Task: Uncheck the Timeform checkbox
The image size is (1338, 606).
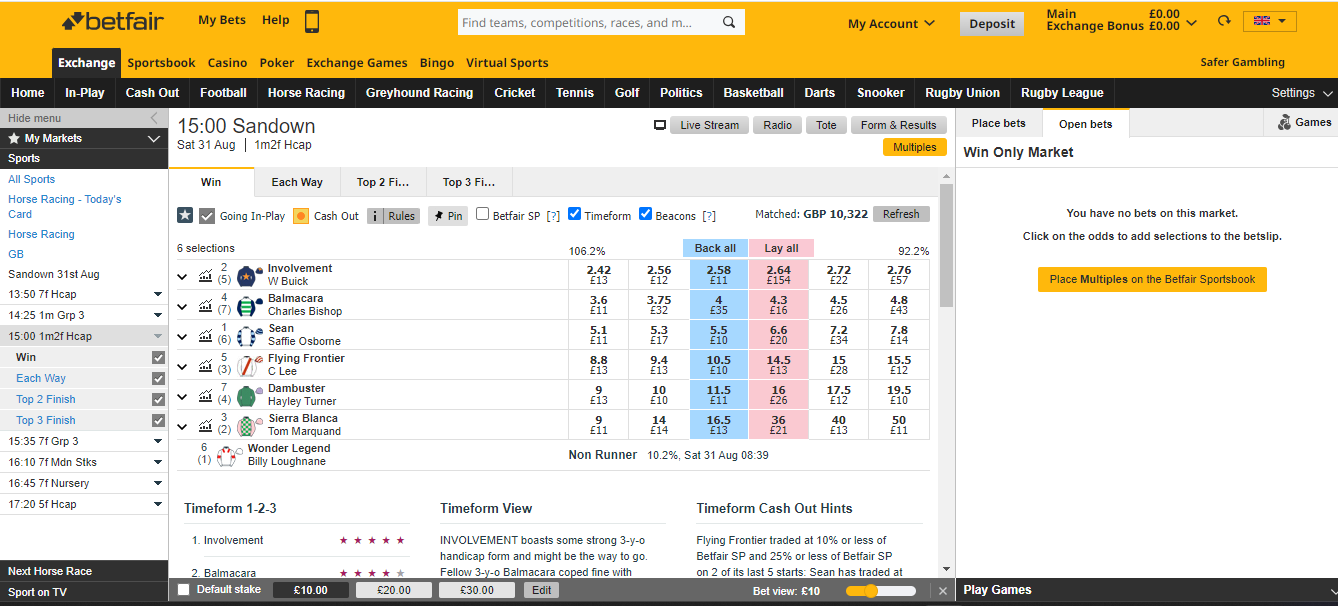Action: point(574,214)
